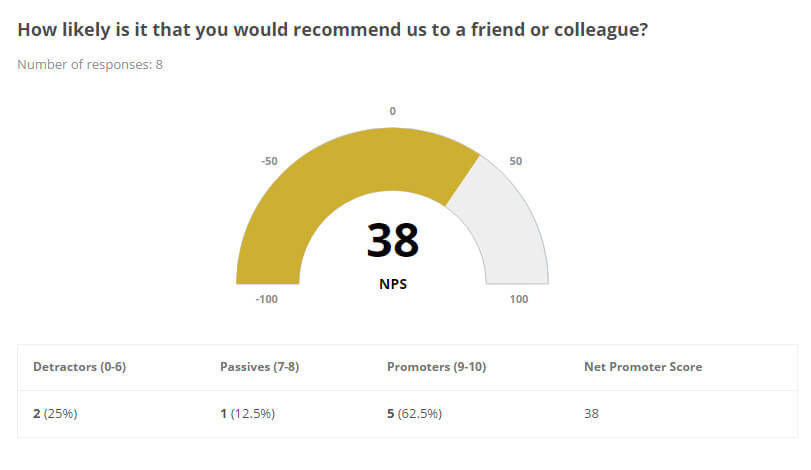The height and width of the screenshot is (470, 811).
Task: Click the 38 value in table
Action: pyautogui.click(x=591, y=413)
